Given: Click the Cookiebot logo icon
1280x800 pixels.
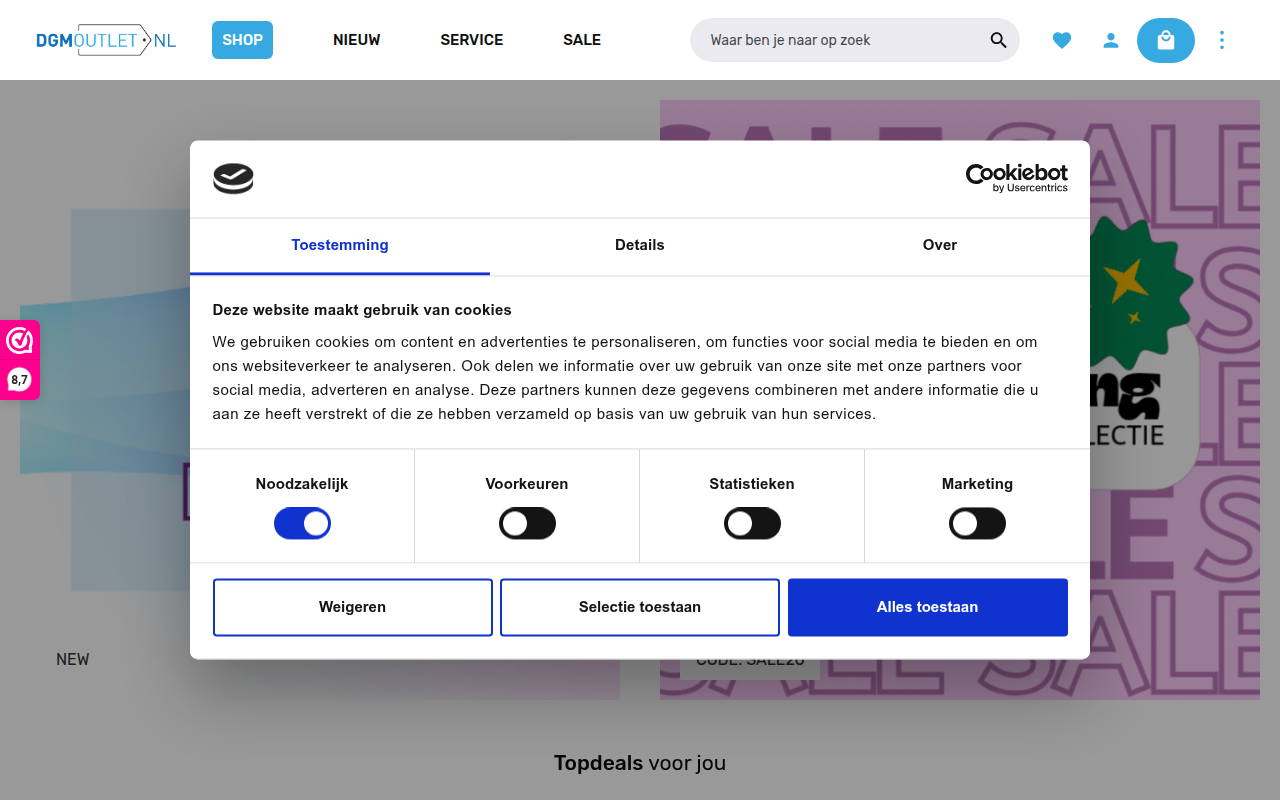Looking at the screenshot, I should point(233,178).
